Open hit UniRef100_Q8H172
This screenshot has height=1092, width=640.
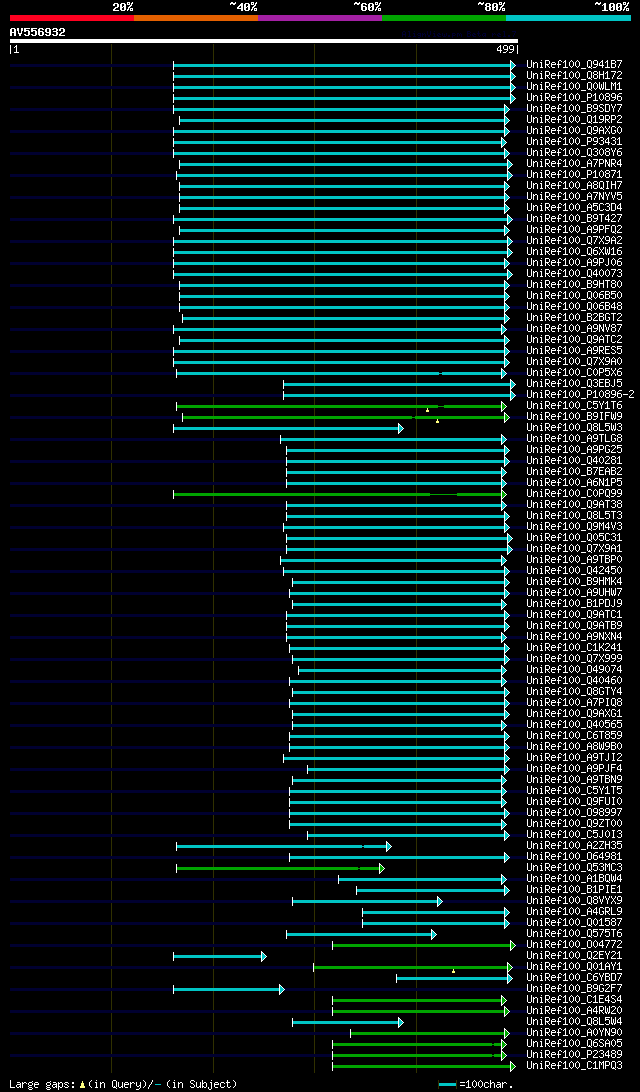coord(575,76)
